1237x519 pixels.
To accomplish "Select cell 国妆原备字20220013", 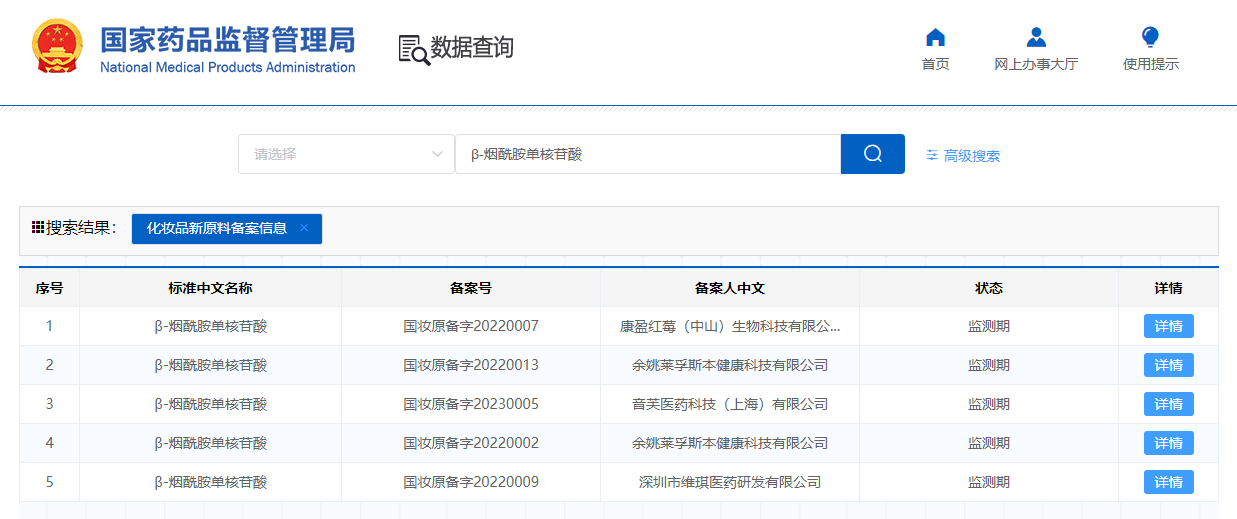I will click(x=471, y=365).
